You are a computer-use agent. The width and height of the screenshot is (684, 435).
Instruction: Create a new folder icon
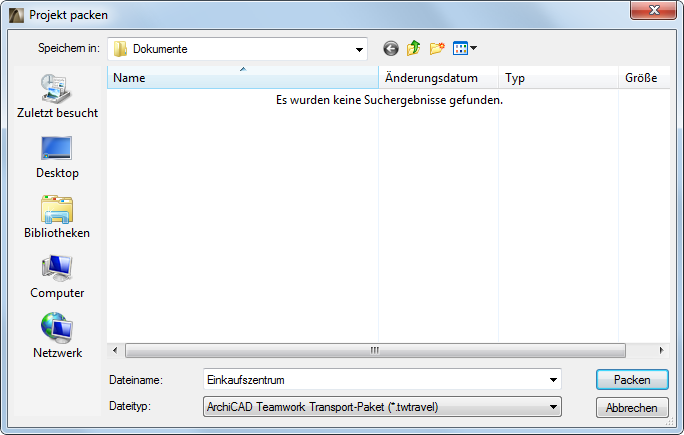(x=437, y=48)
